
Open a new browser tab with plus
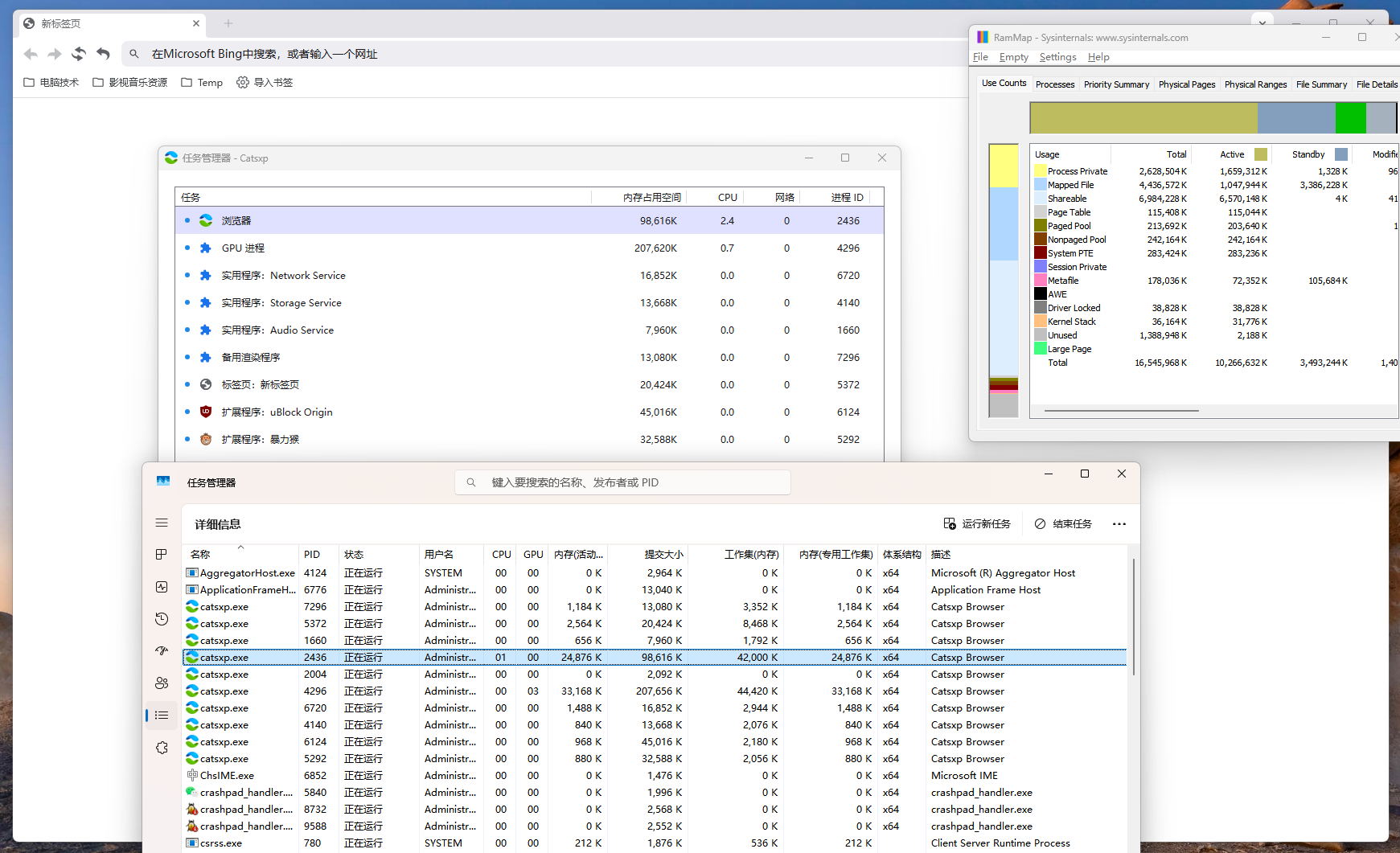click(x=228, y=23)
